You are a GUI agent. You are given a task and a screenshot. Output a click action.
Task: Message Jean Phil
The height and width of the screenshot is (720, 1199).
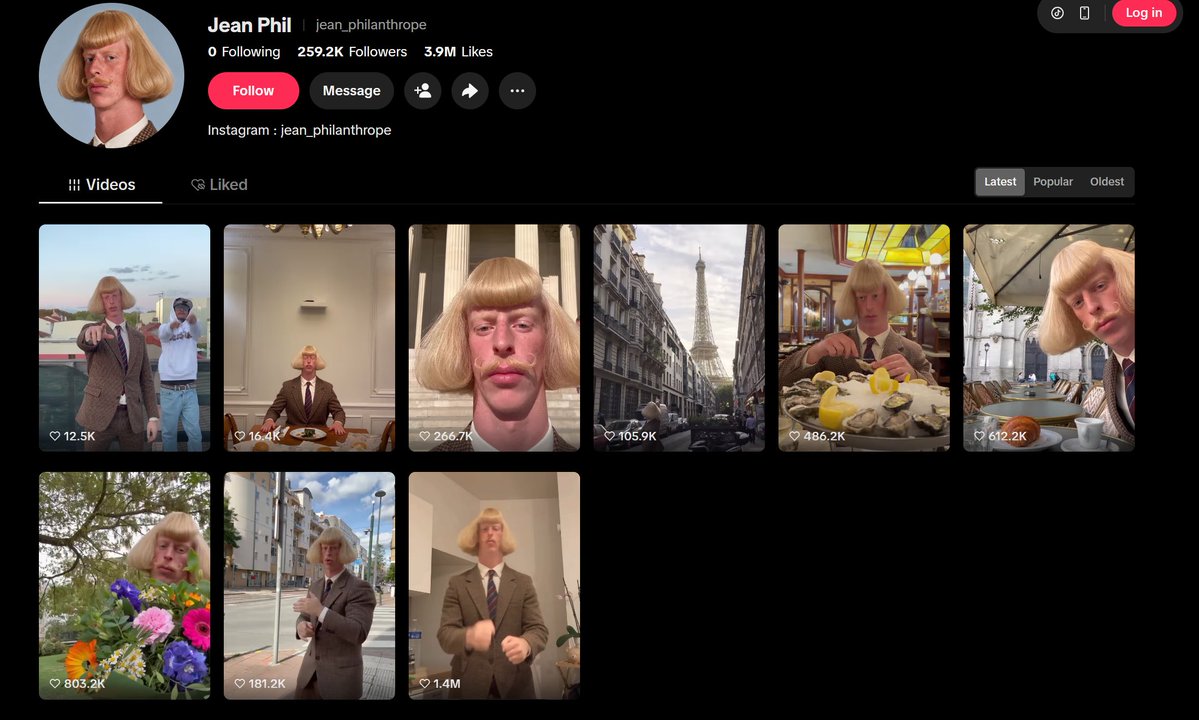point(352,91)
